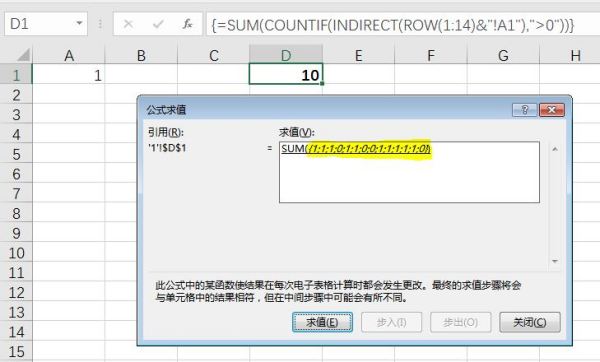Click the Enter checkmark formula bar icon
Screen dimensions: 600x362
point(158,24)
